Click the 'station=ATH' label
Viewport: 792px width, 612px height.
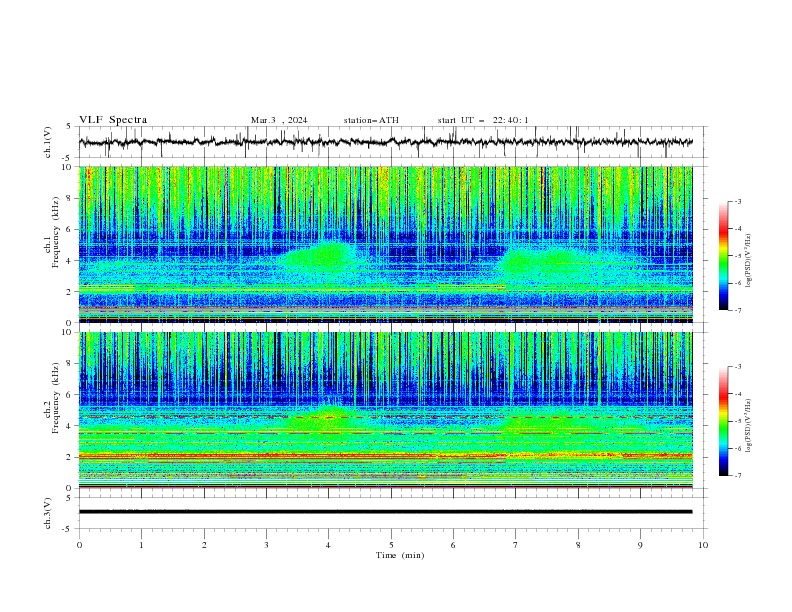click(371, 120)
